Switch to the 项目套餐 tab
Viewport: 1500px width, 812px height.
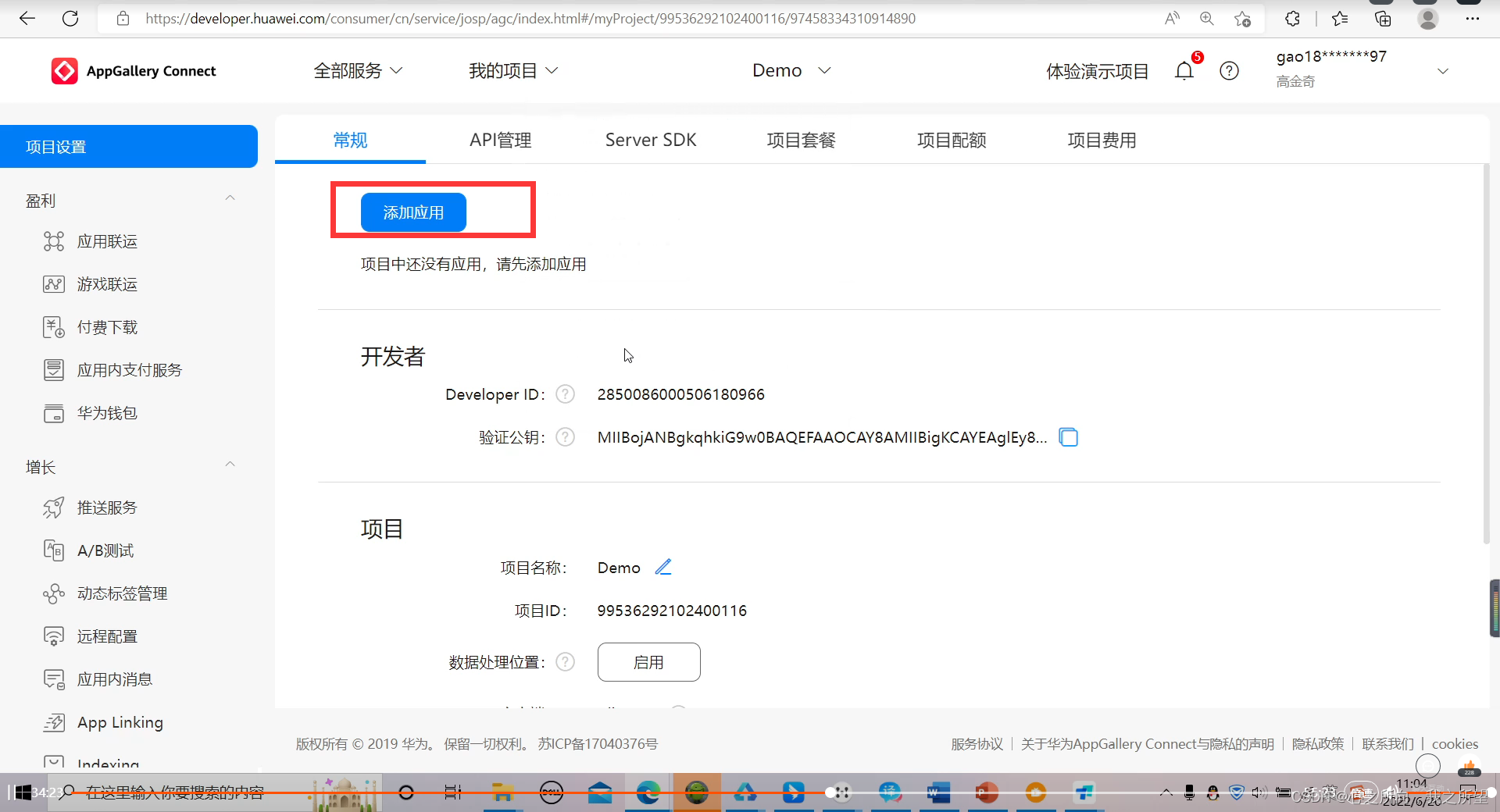[802, 140]
